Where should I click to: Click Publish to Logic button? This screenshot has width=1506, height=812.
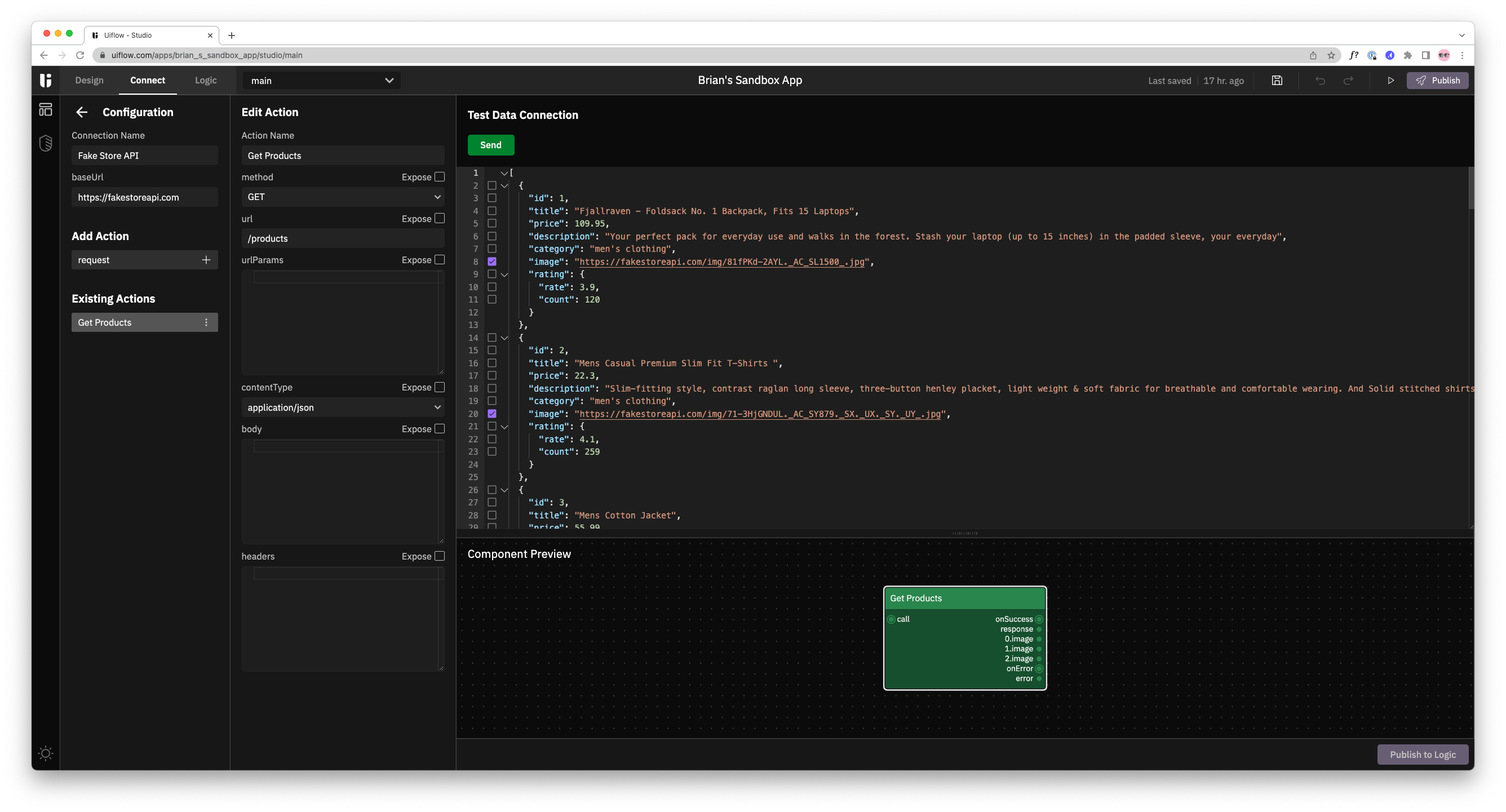[x=1423, y=754]
